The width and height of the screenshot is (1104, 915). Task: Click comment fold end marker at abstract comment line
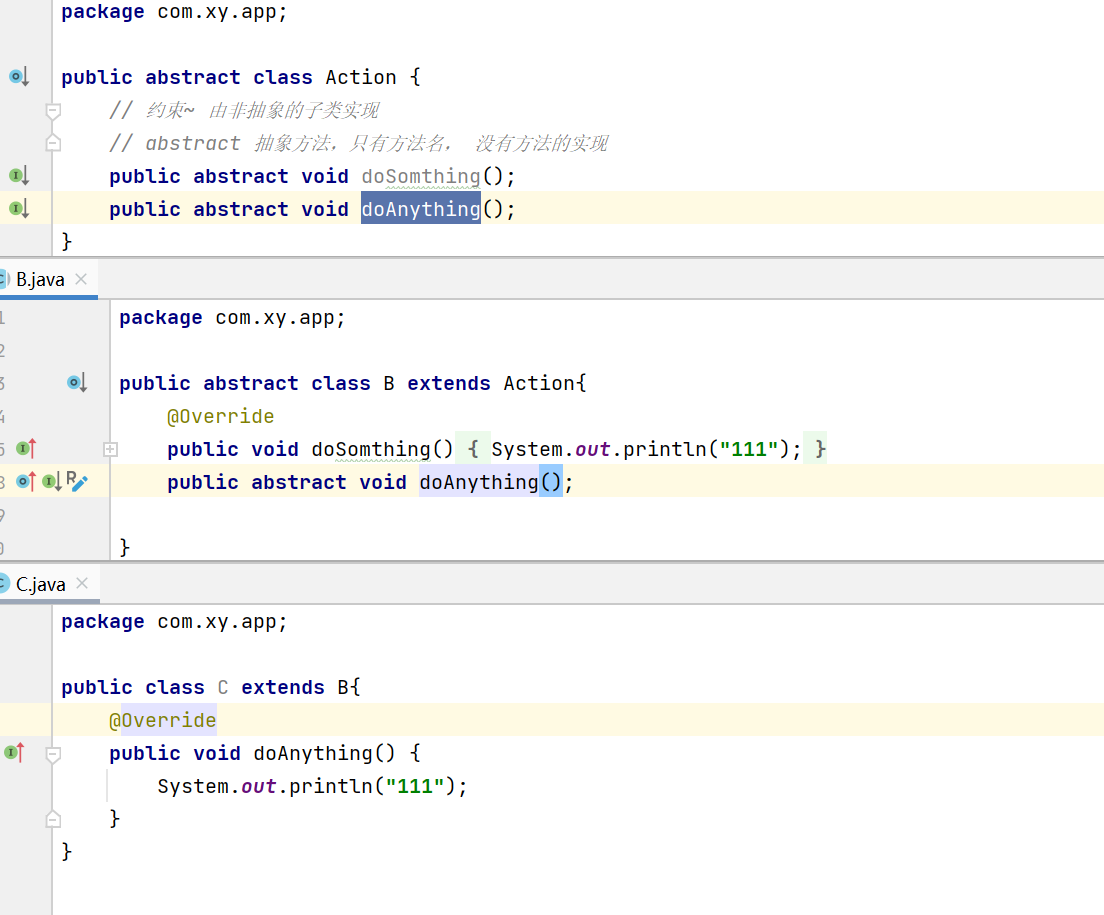pos(53,144)
